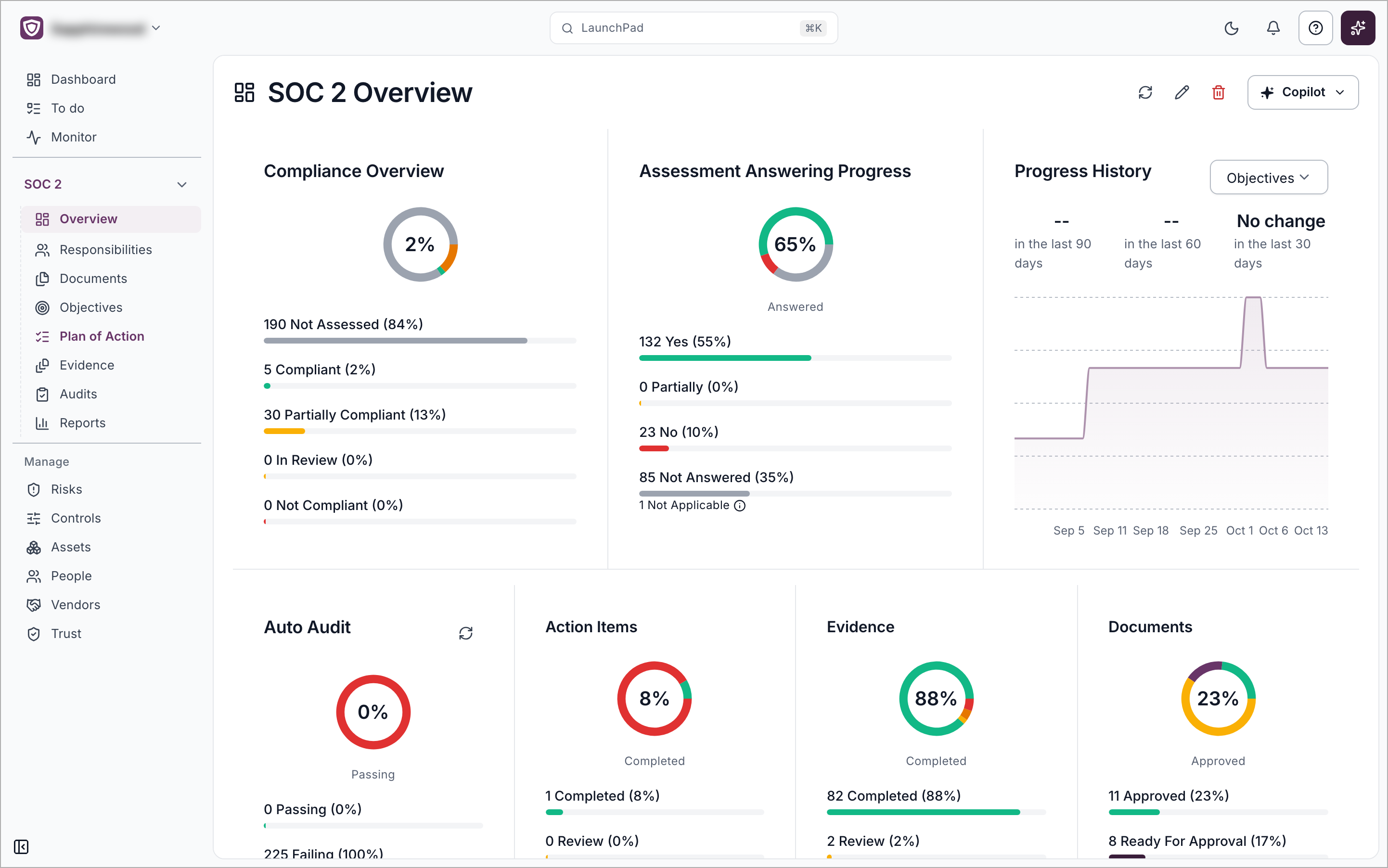Open the Objectives dropdown in Progress History
The height and width of the screenshot is (868, 1388).
click(1268, 178)
